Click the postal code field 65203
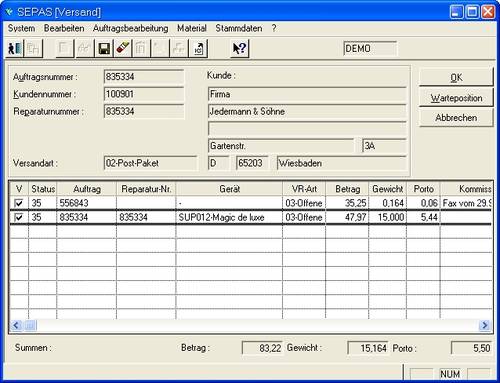The width and height of the screenshot is (500, 383). click(x=252, y=163)
